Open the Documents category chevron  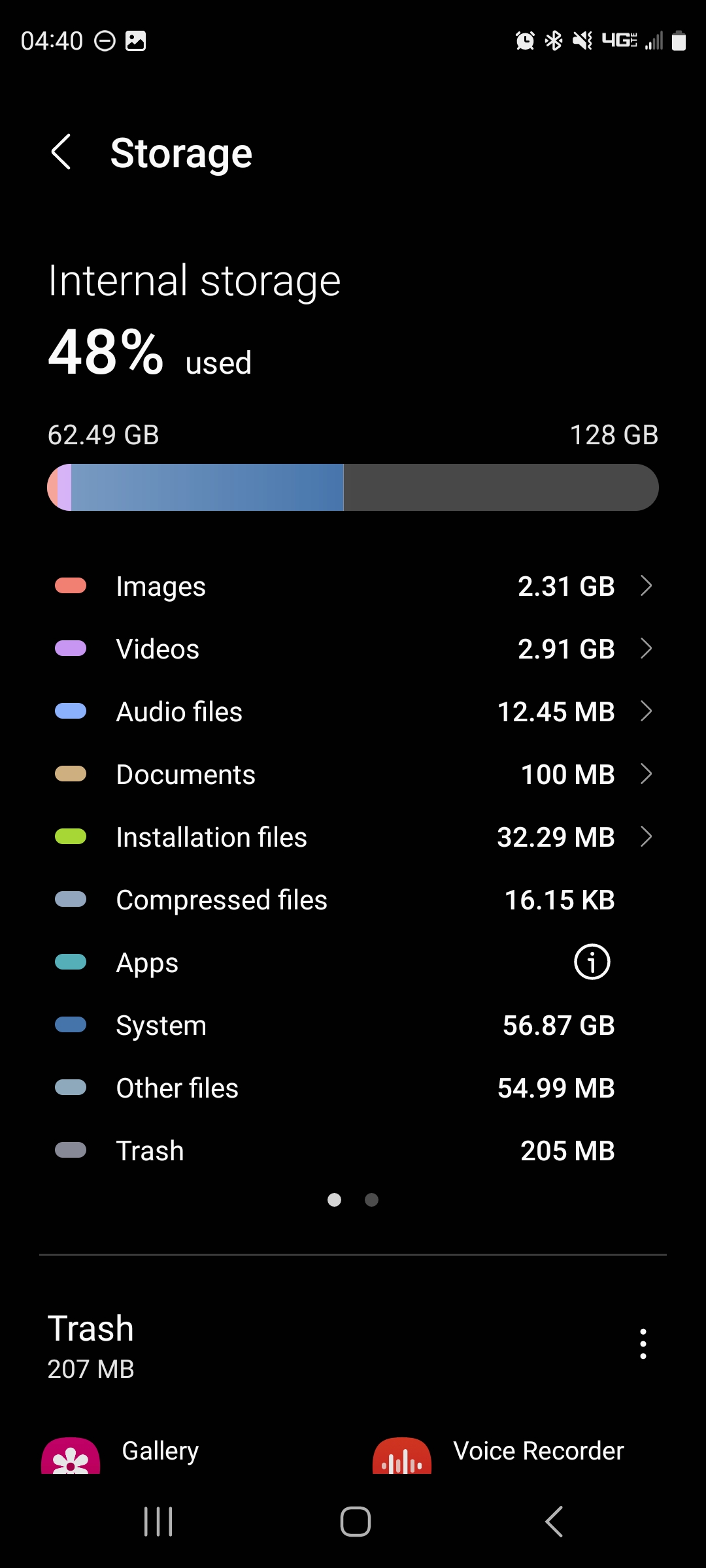tap(646, 774)
